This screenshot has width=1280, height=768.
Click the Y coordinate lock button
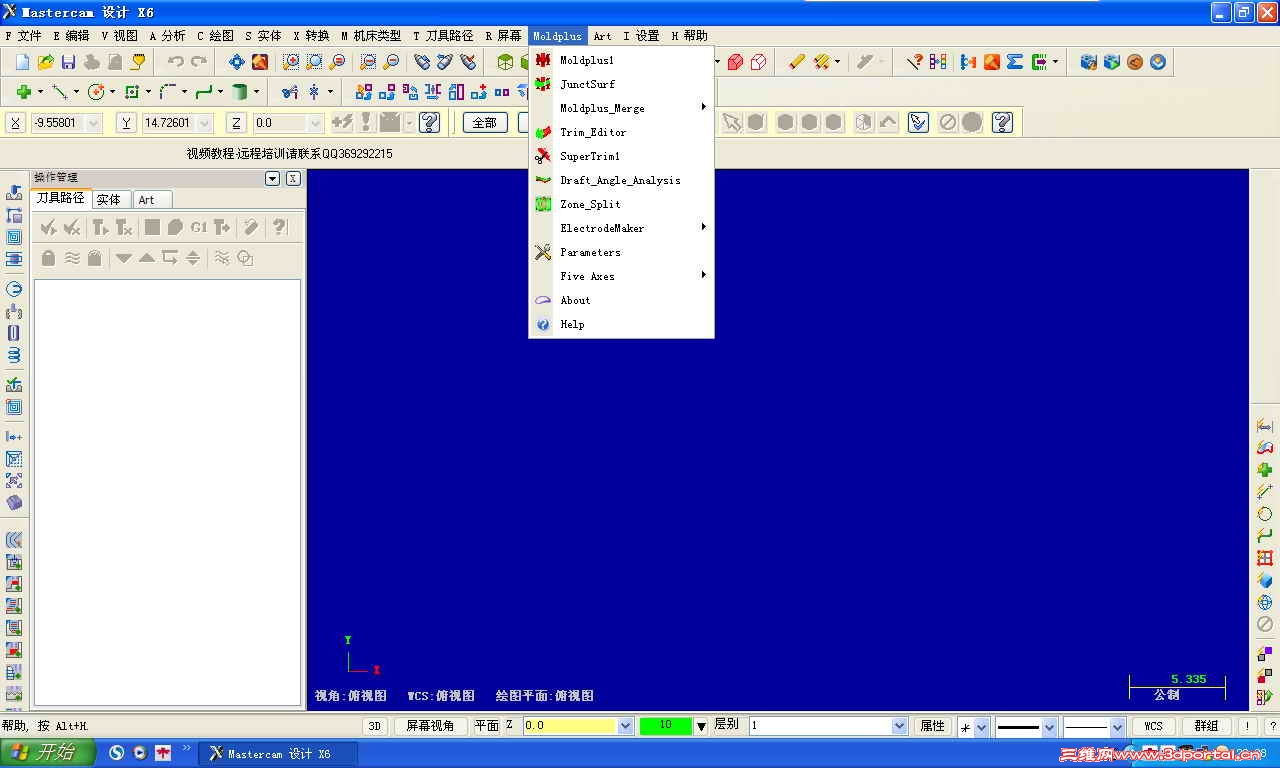coord(126,123)
